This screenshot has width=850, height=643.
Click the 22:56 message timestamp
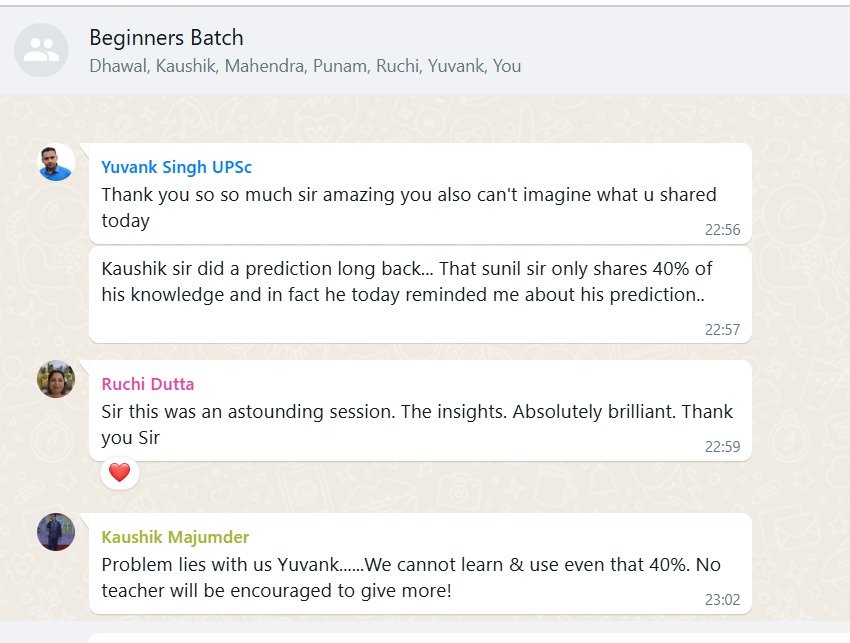pos(722,230)
